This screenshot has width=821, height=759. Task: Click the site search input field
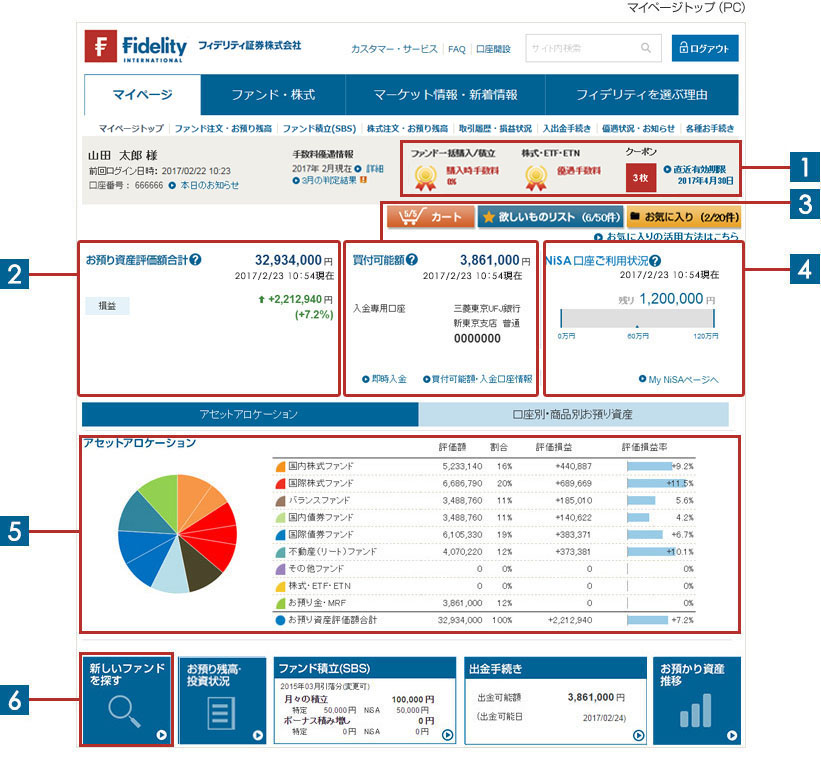593,48
